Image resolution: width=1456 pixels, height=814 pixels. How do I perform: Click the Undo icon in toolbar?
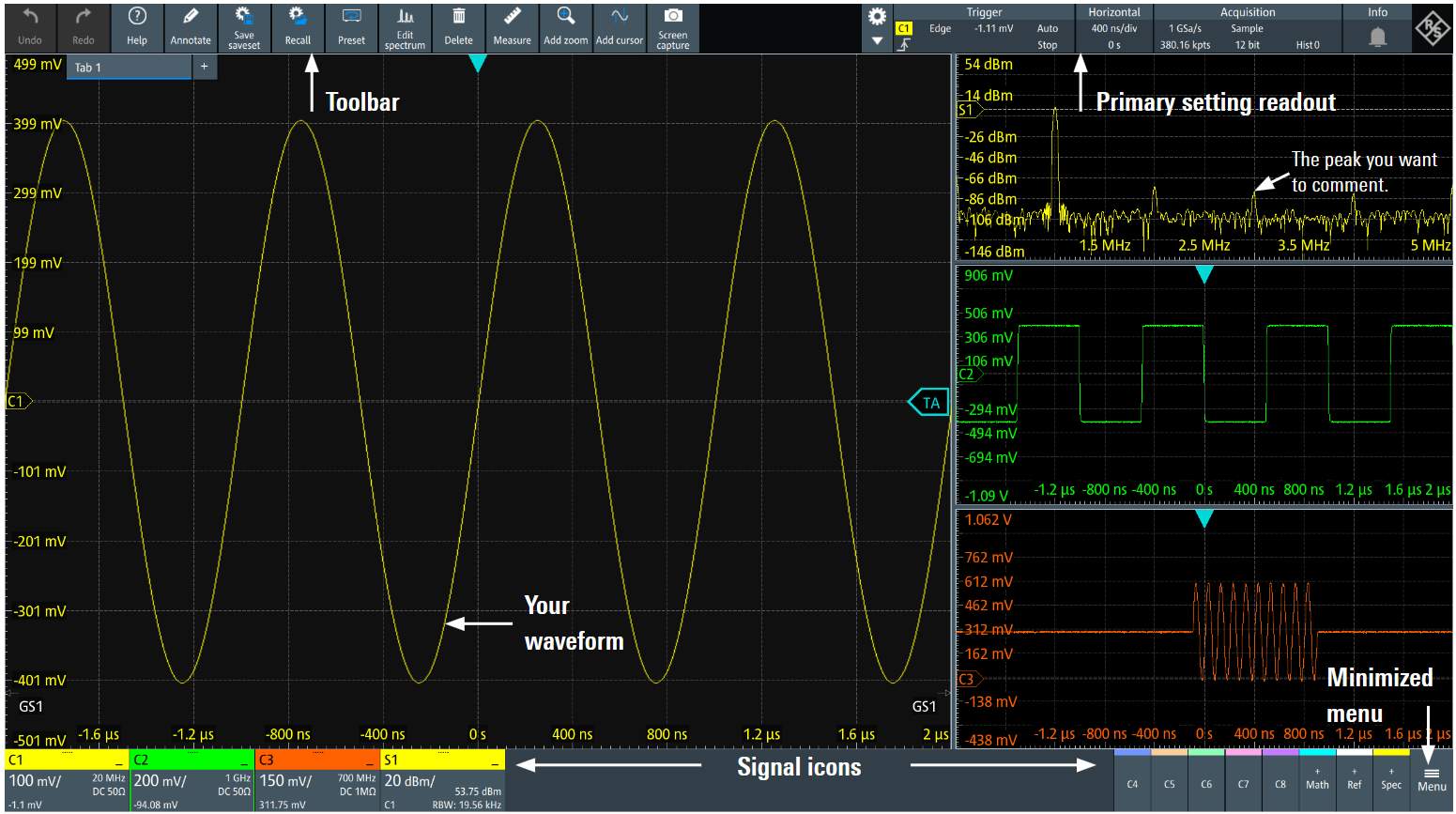coord(30,27)
